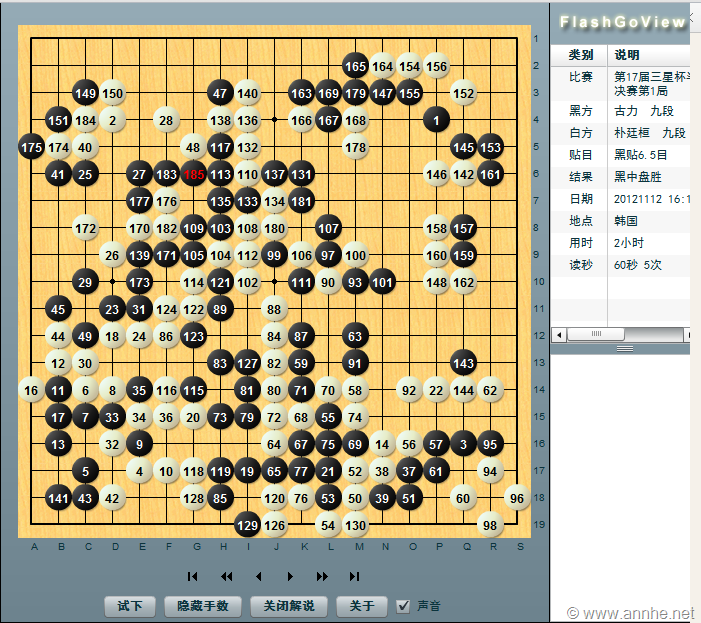Image resolution: width=701 pixels, height=623 pixels.
Task: Click the 试下 try-move button
Action: pyautogui.click(x=130, y=606)
